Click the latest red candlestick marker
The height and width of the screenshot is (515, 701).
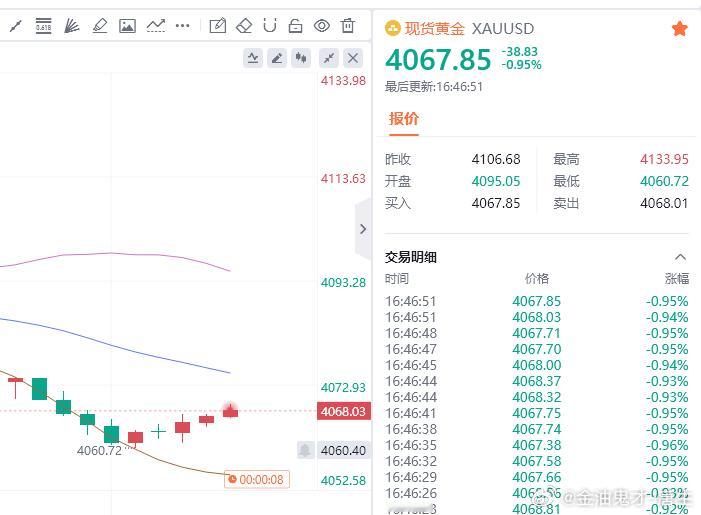[x=230, y=410]
